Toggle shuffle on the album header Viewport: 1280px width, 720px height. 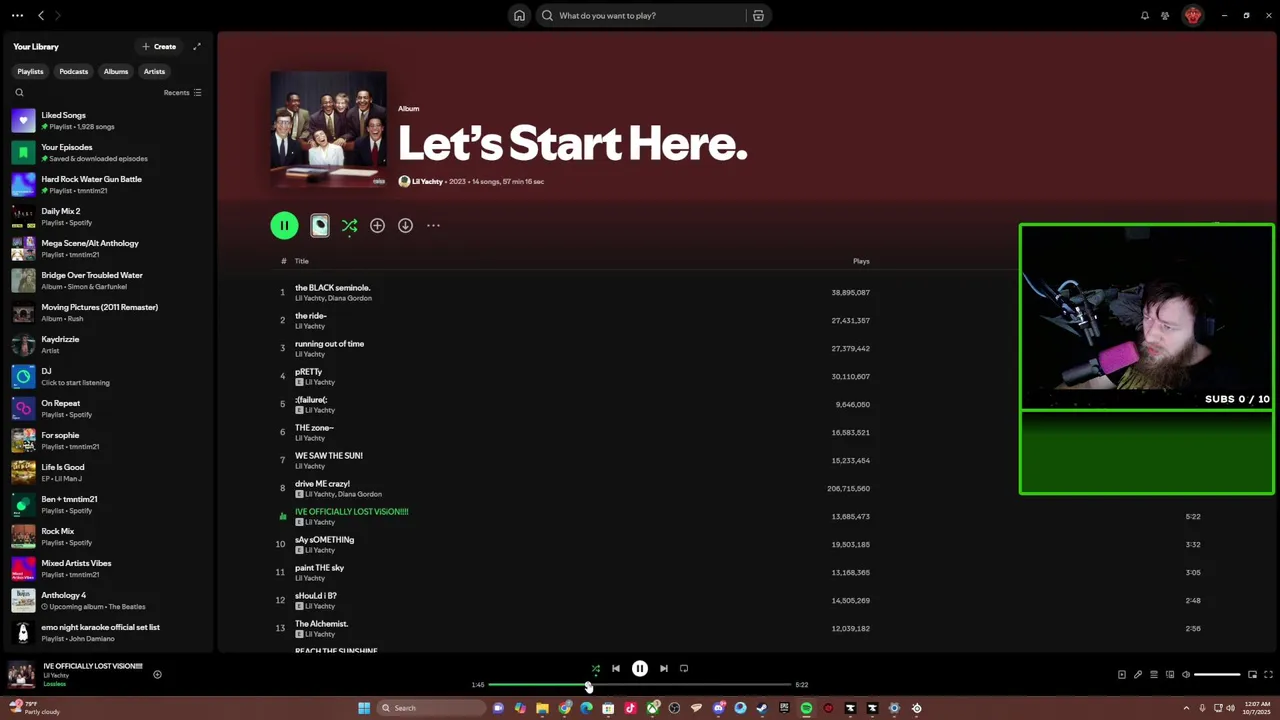pyautogui.click(x=349, y=225)
